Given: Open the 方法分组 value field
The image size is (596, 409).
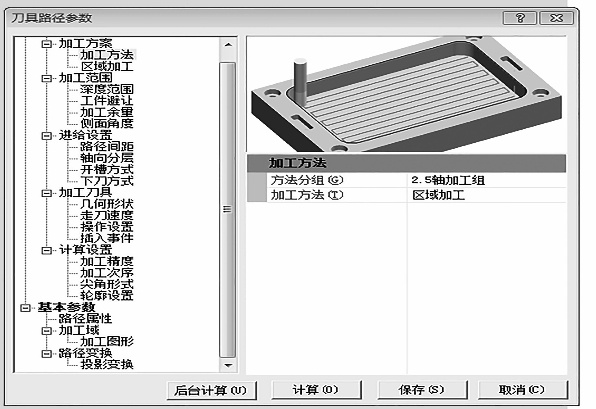Looking at the screenshot, I should 487,180.
